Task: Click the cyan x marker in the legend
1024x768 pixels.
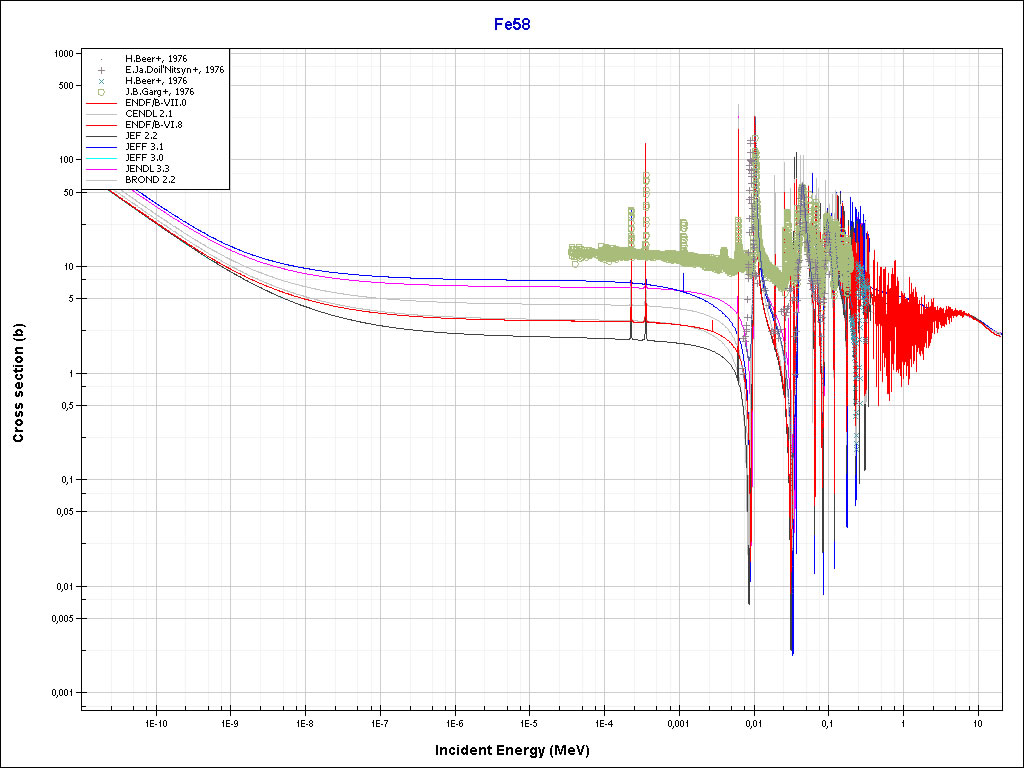Action: (x=101, y=81)
